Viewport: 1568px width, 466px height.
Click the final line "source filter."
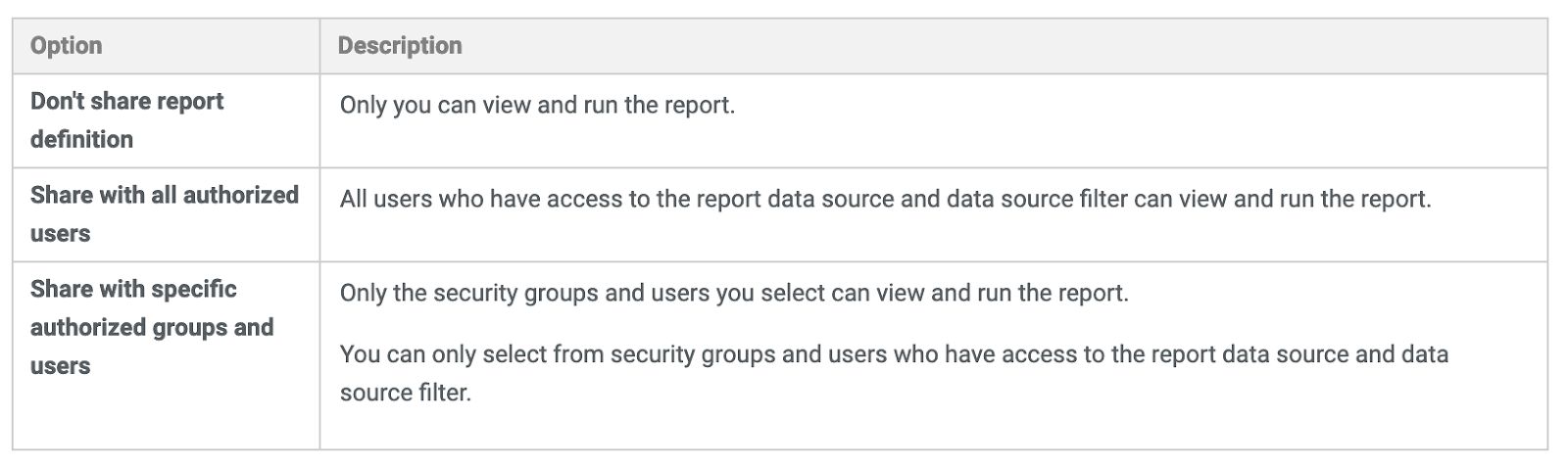[405, 393]
